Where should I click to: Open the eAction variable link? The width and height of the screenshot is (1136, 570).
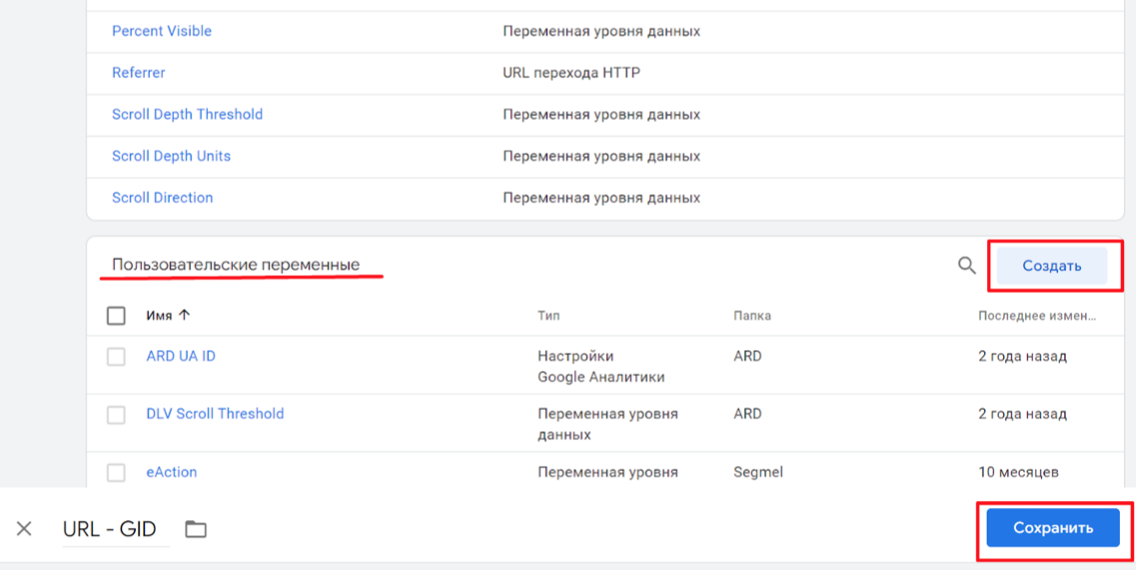pyautogui.click(x=172, y=471)
